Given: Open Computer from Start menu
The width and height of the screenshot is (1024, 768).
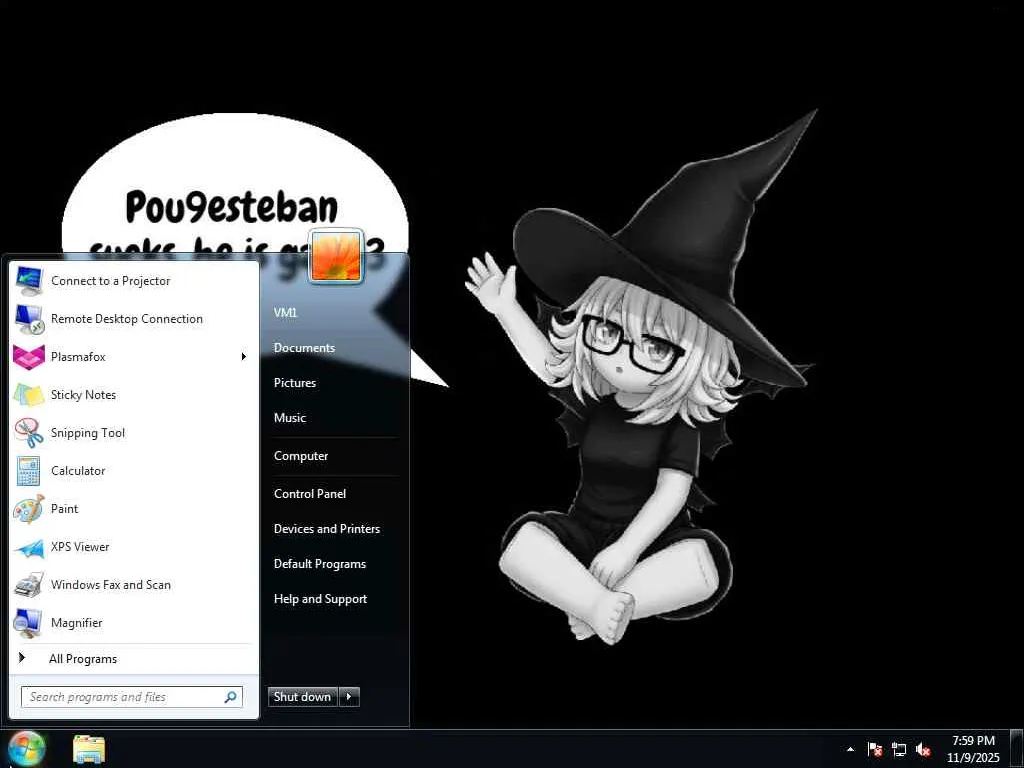Looking at the screenshot, I should tap(301, 456).
